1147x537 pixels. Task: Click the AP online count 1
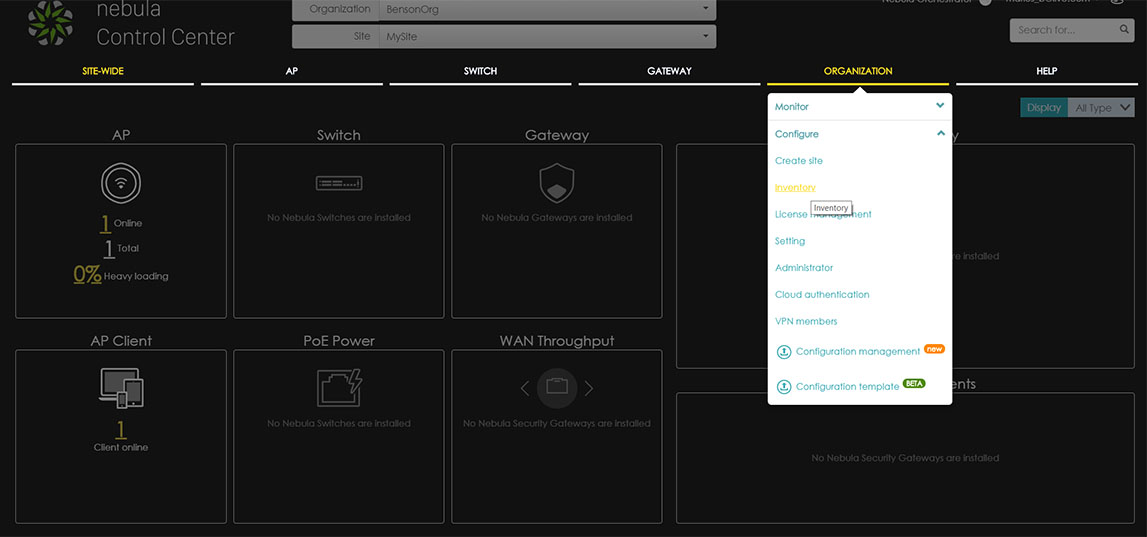pos(105,223)
